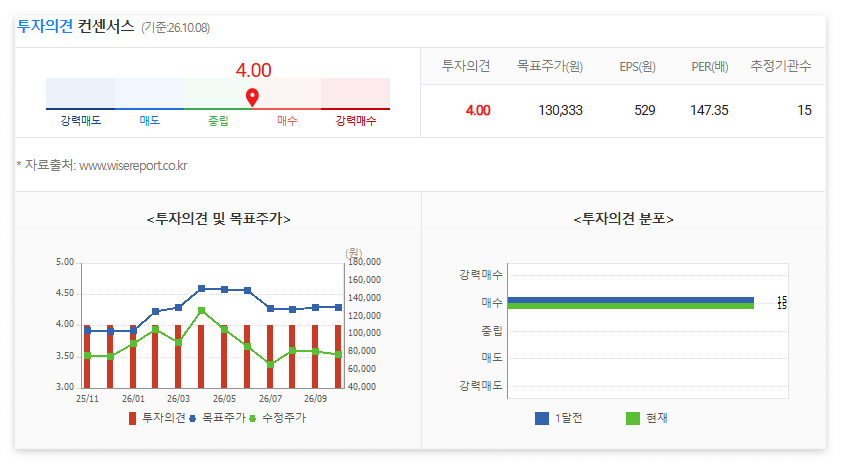Click the blue 목표주가 legend marker
This screenshot has height=464, width=841.
click(193, 418)
